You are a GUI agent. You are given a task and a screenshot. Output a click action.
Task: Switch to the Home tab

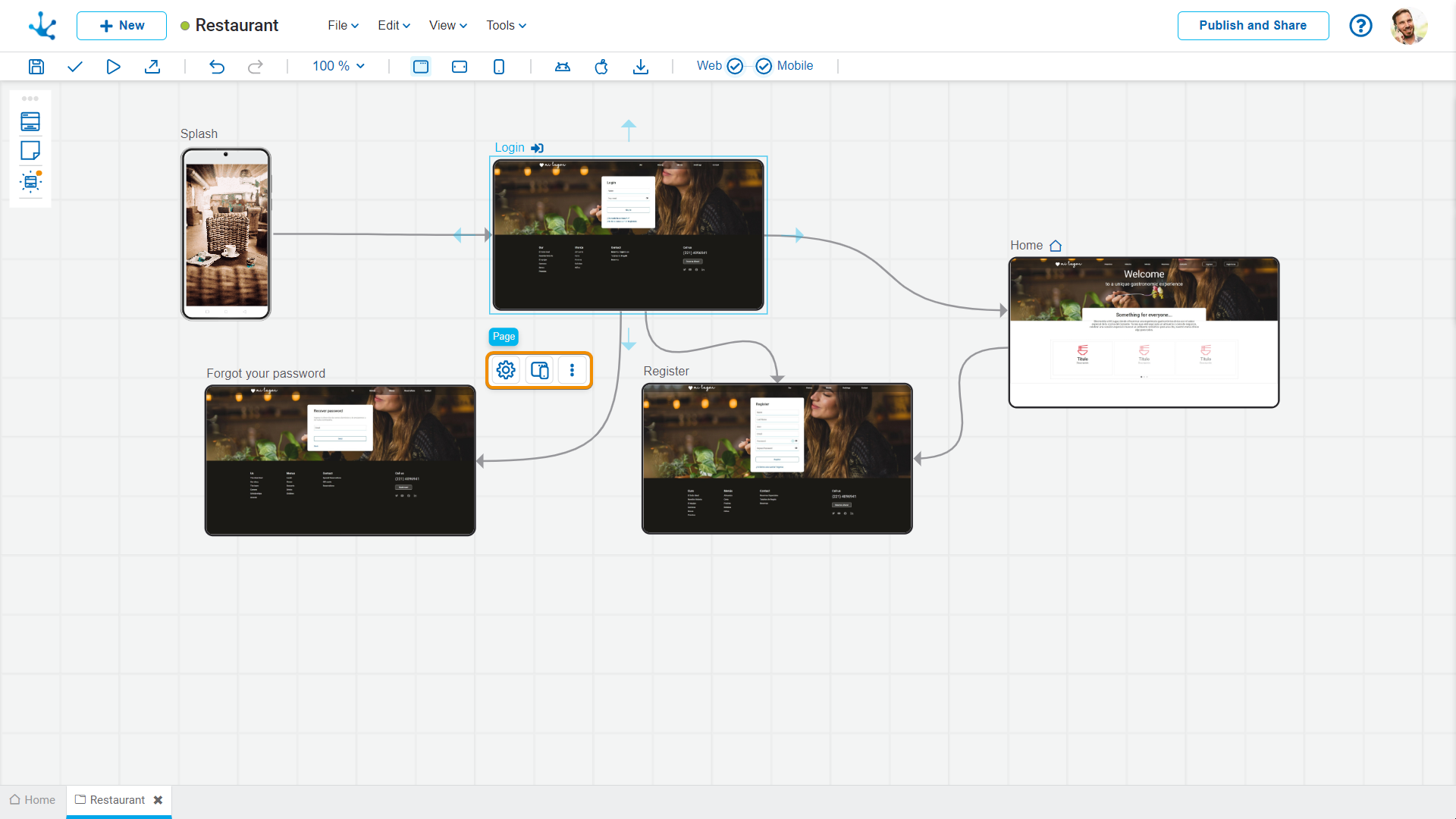33,800
